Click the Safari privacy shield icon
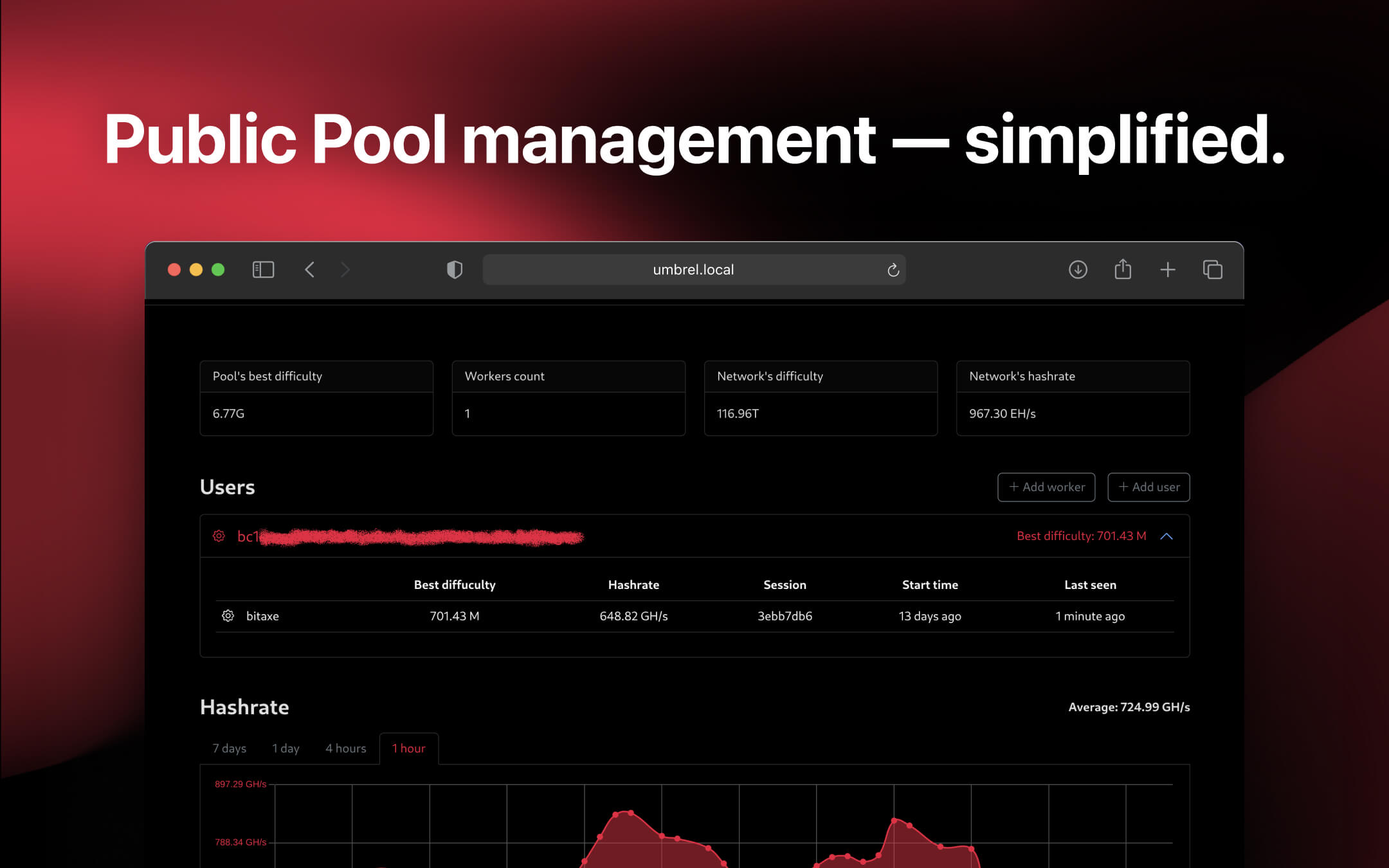 click(454, 269)
